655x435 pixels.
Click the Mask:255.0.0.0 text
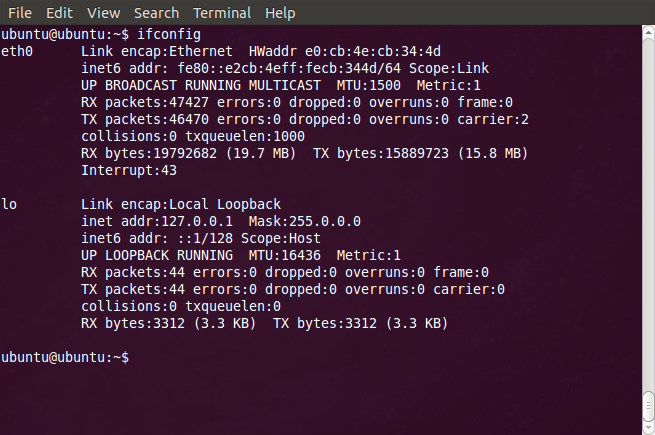tap(305, 221)
